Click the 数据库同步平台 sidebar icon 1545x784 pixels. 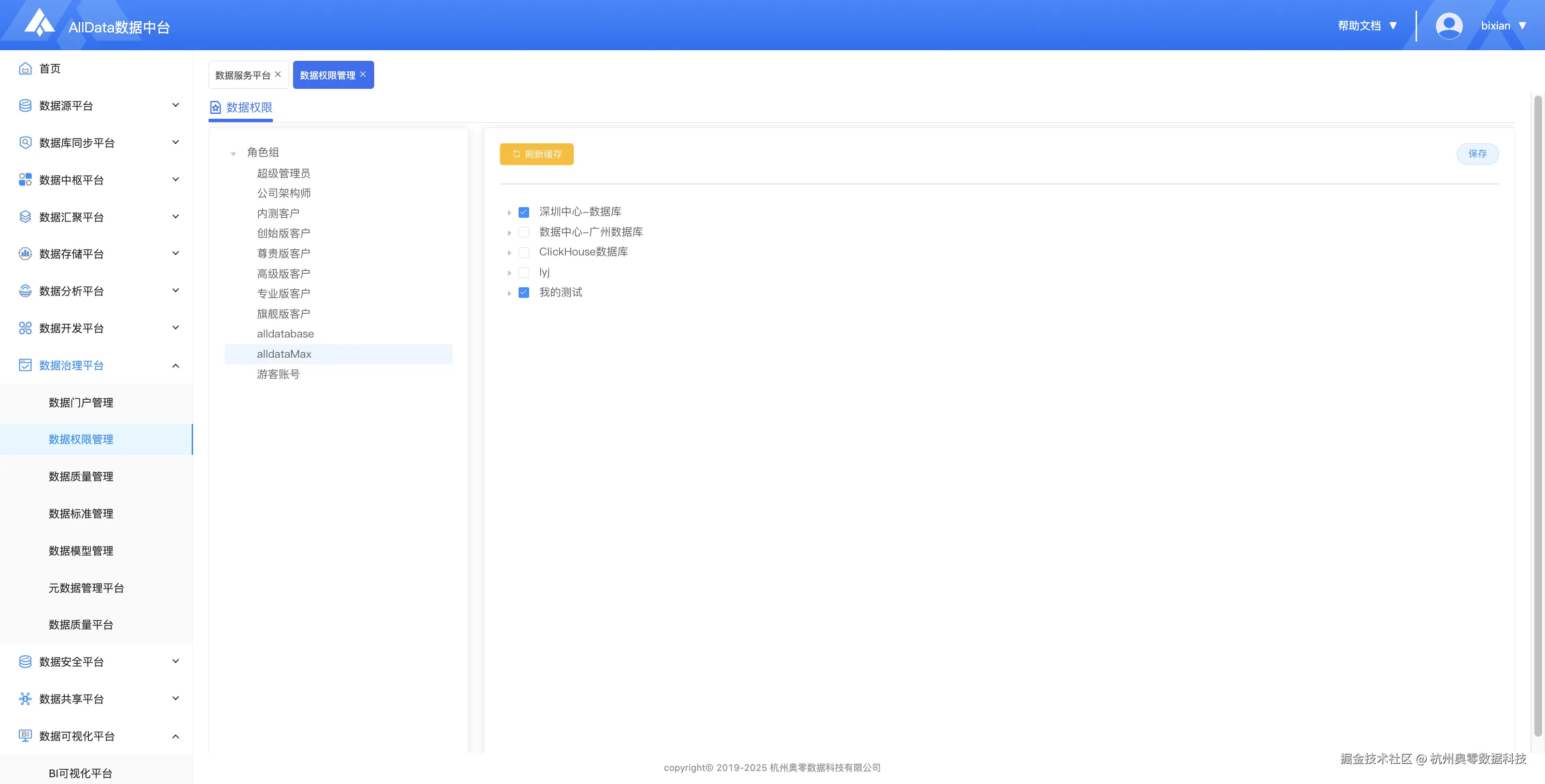point(25,143)
